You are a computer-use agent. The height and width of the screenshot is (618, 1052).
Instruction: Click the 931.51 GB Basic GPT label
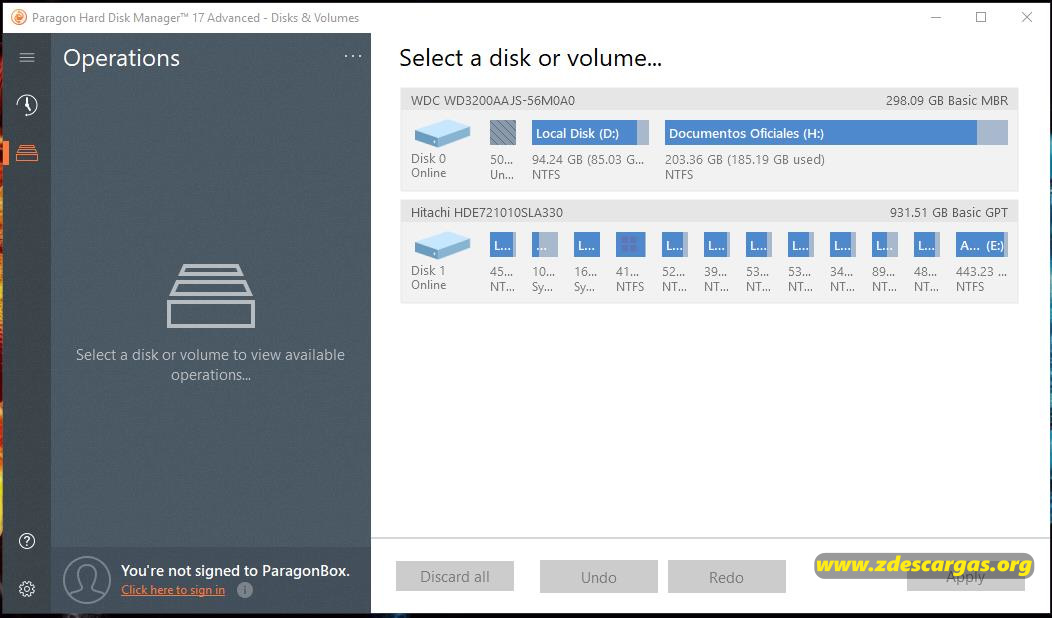click(x=949, y=213)
